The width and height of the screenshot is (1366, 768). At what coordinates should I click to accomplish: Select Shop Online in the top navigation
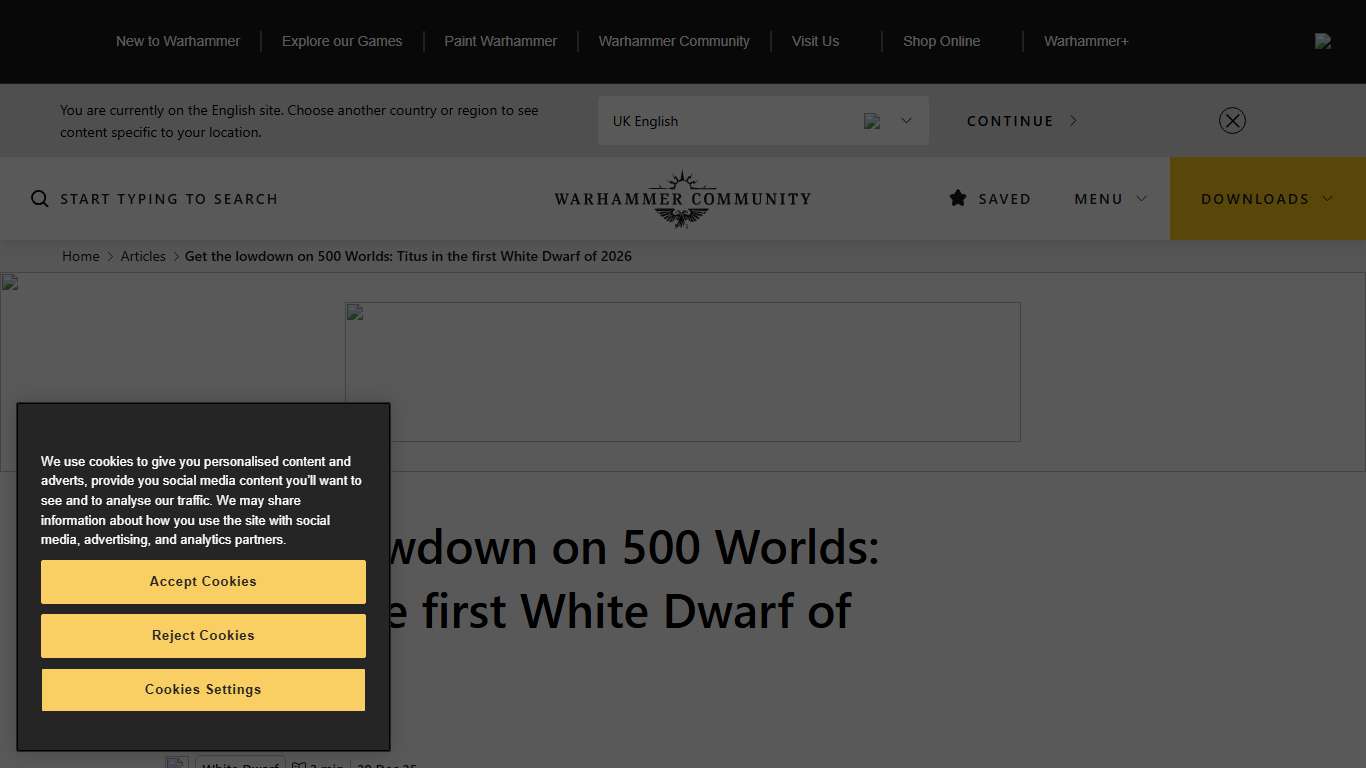(x=941, y=41)
